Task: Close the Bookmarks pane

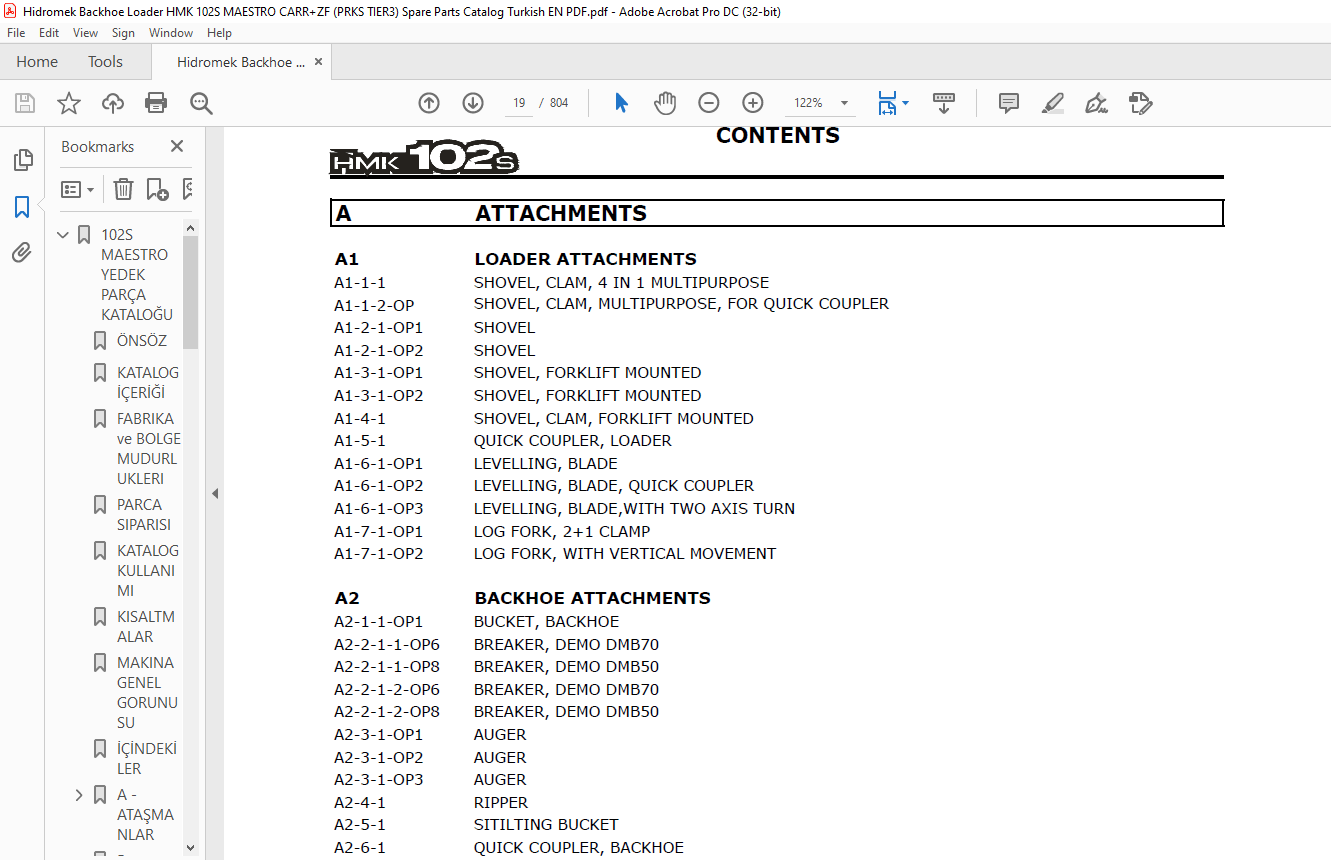Action: [x=177, y=146]
